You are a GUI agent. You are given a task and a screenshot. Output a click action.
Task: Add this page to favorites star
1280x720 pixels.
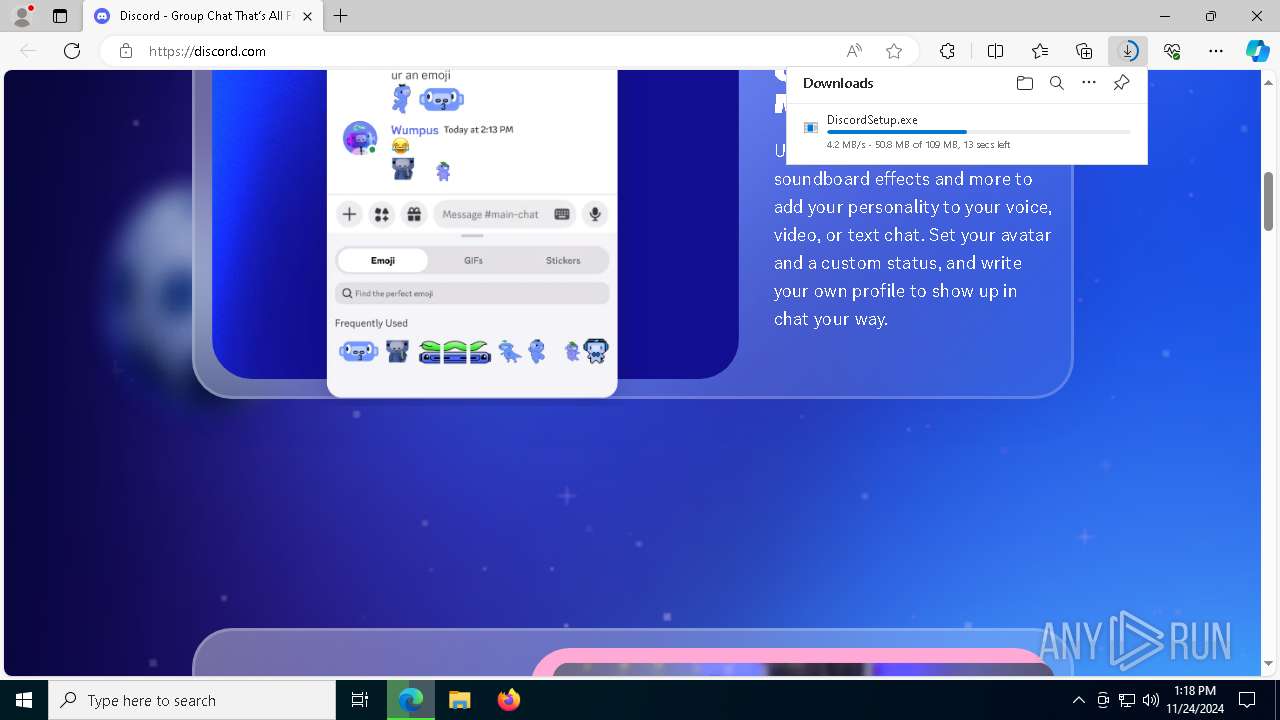point(894,51)
